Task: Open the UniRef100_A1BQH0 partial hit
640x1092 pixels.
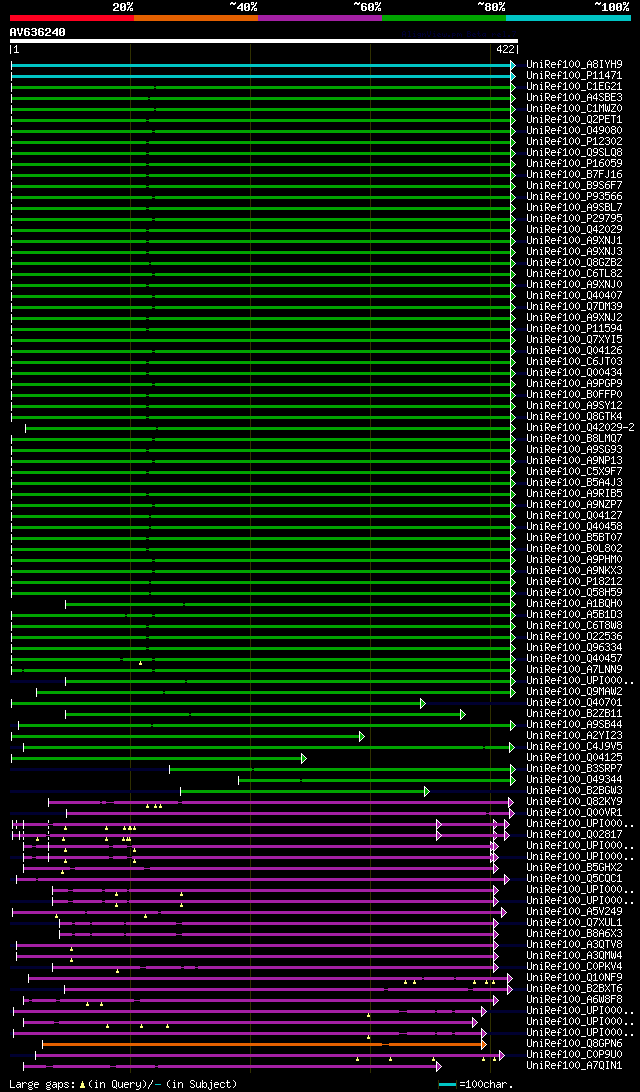Action: point(575,603)
